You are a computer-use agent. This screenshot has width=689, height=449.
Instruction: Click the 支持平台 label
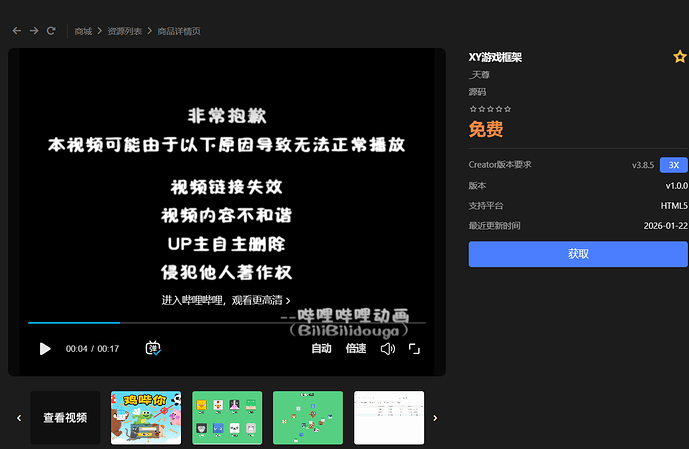point(486,206)
